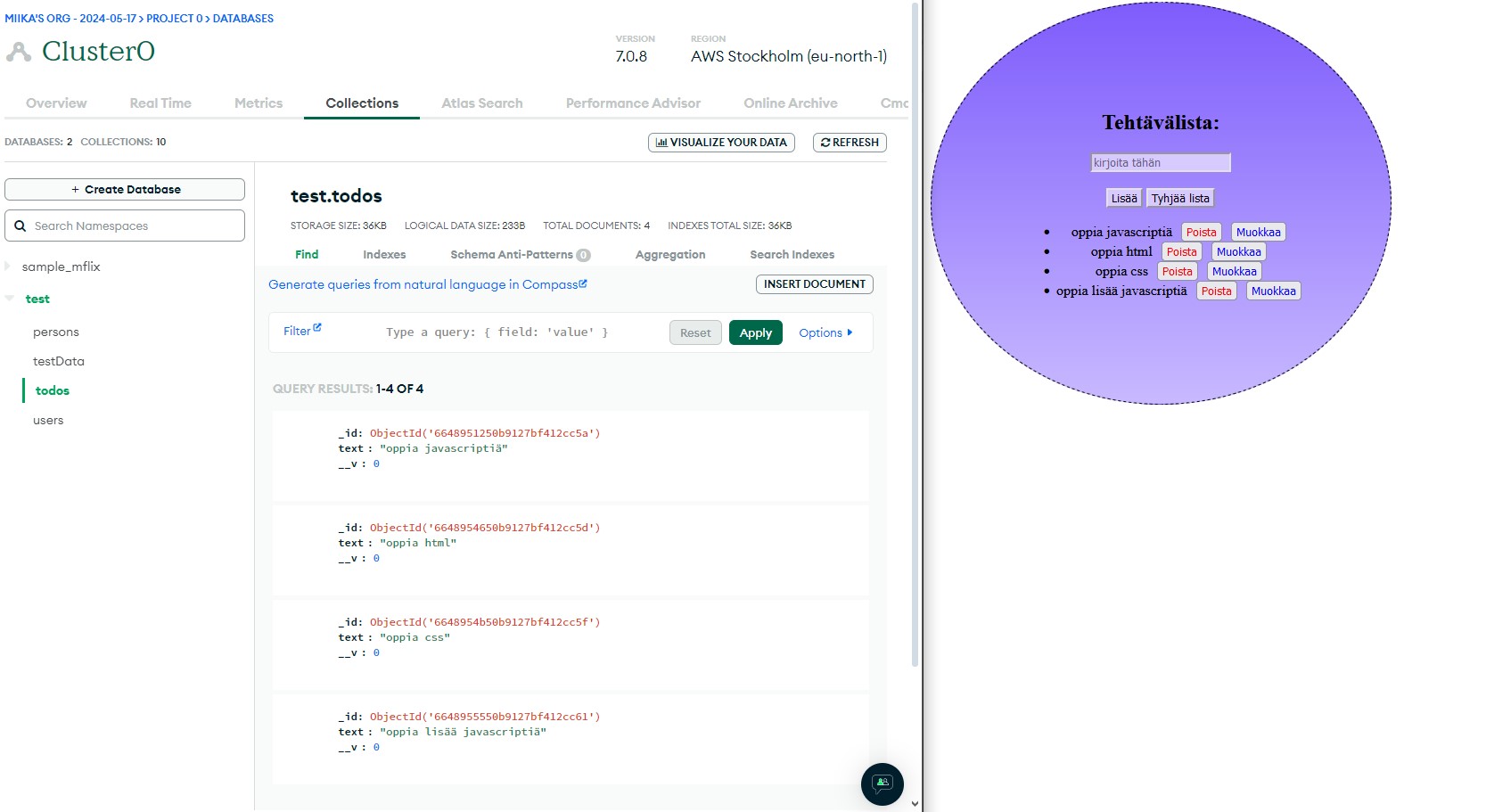This screenshot has width=1486, height=812.
Task: Open the Indexes tab
Action: coord(384,255)
